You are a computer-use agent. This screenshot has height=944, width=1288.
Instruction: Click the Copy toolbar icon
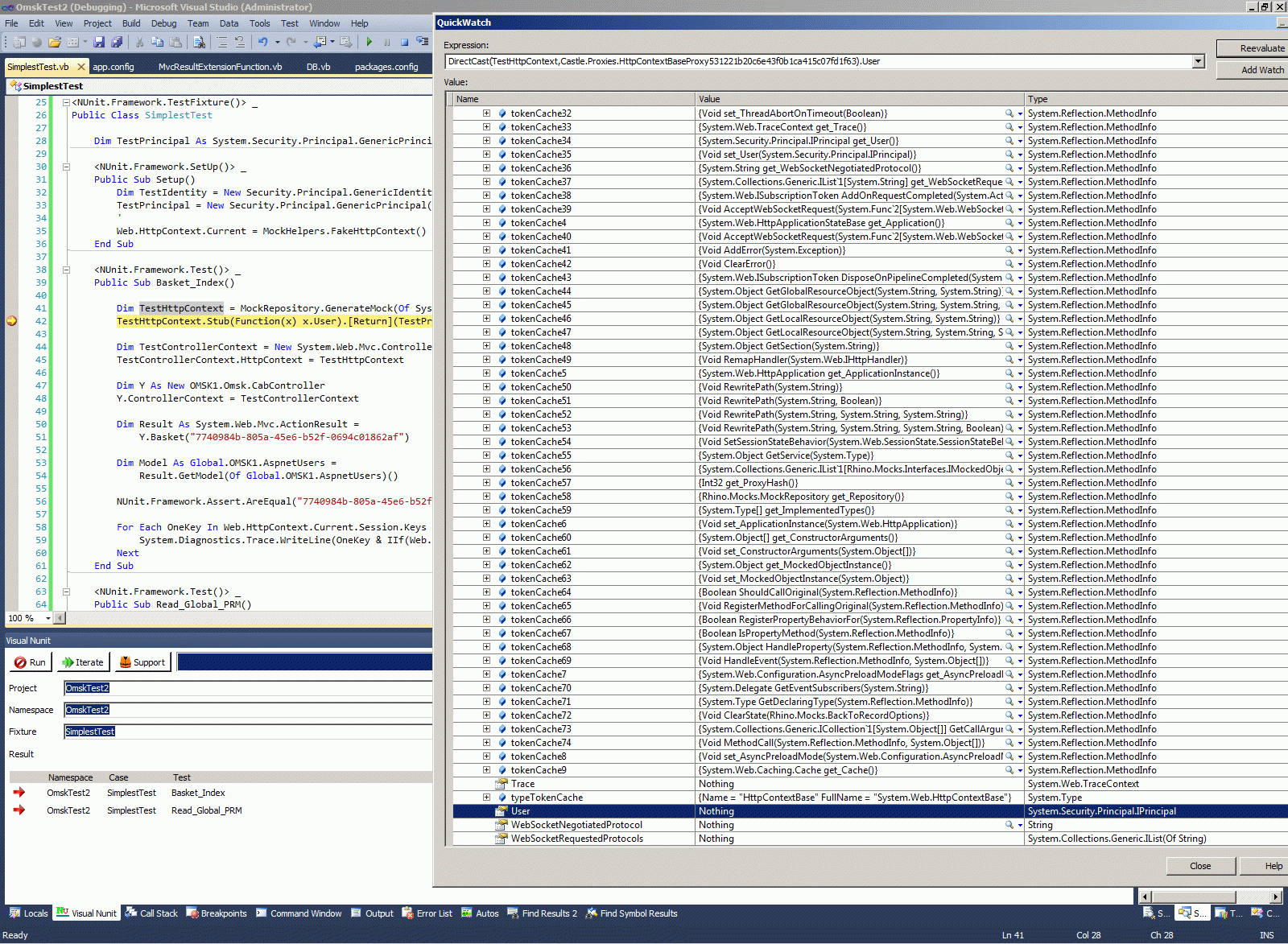pos(157,42)
